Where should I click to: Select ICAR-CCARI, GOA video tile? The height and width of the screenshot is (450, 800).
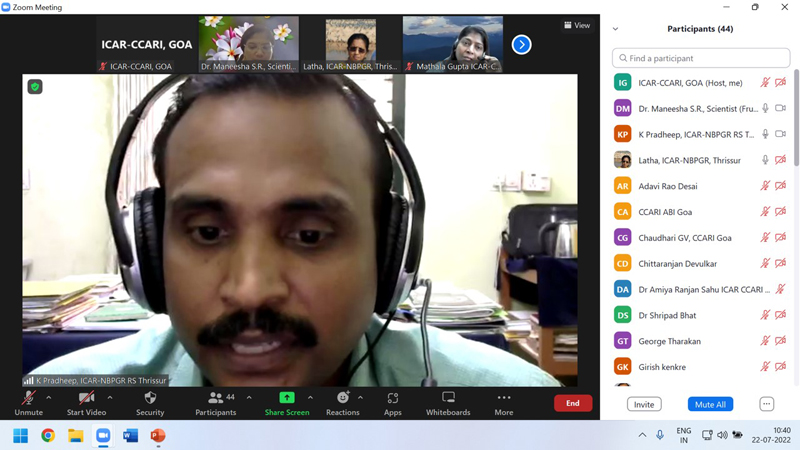[x=146, y=44]
